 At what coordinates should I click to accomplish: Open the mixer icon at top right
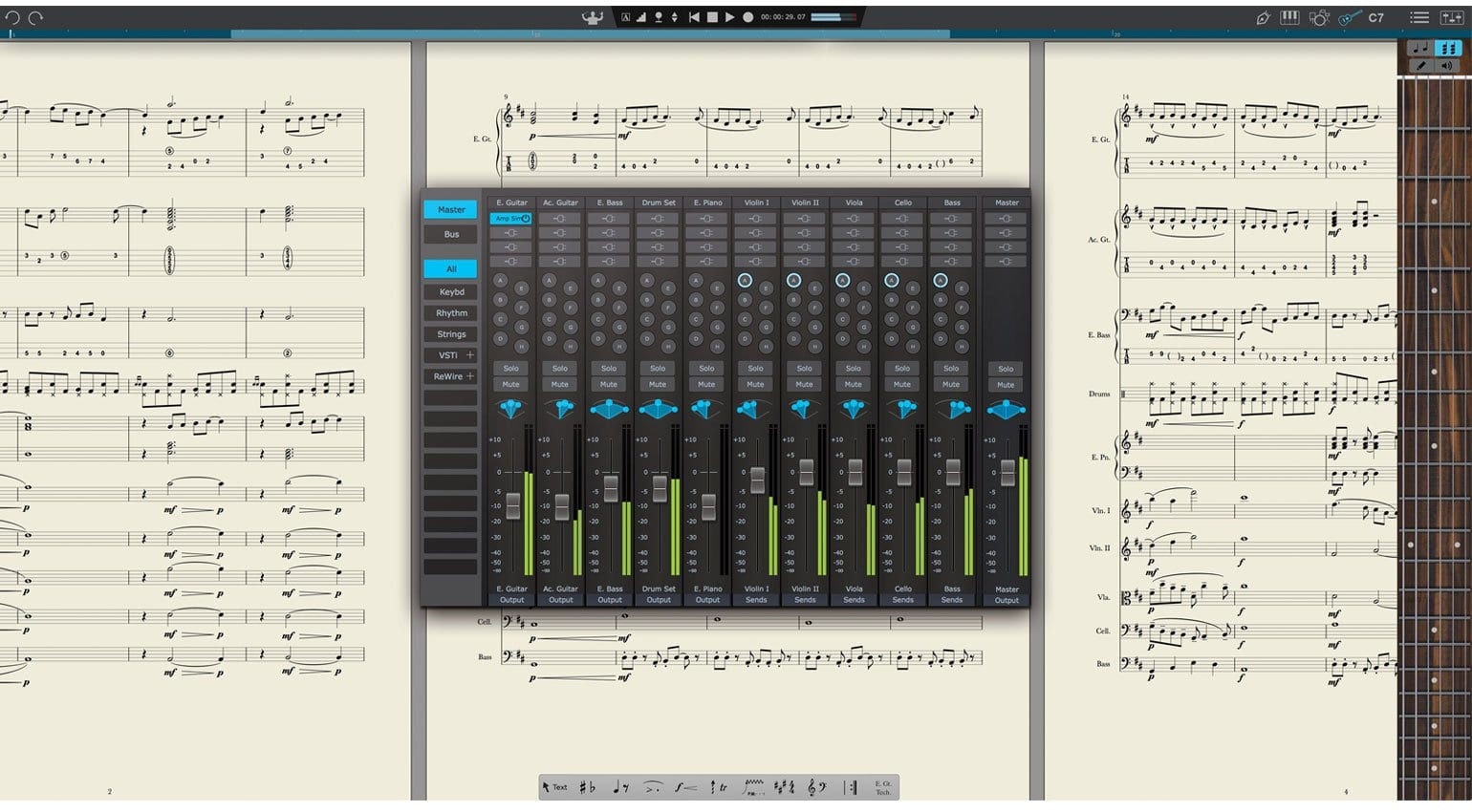click(x=1451, y=17)
